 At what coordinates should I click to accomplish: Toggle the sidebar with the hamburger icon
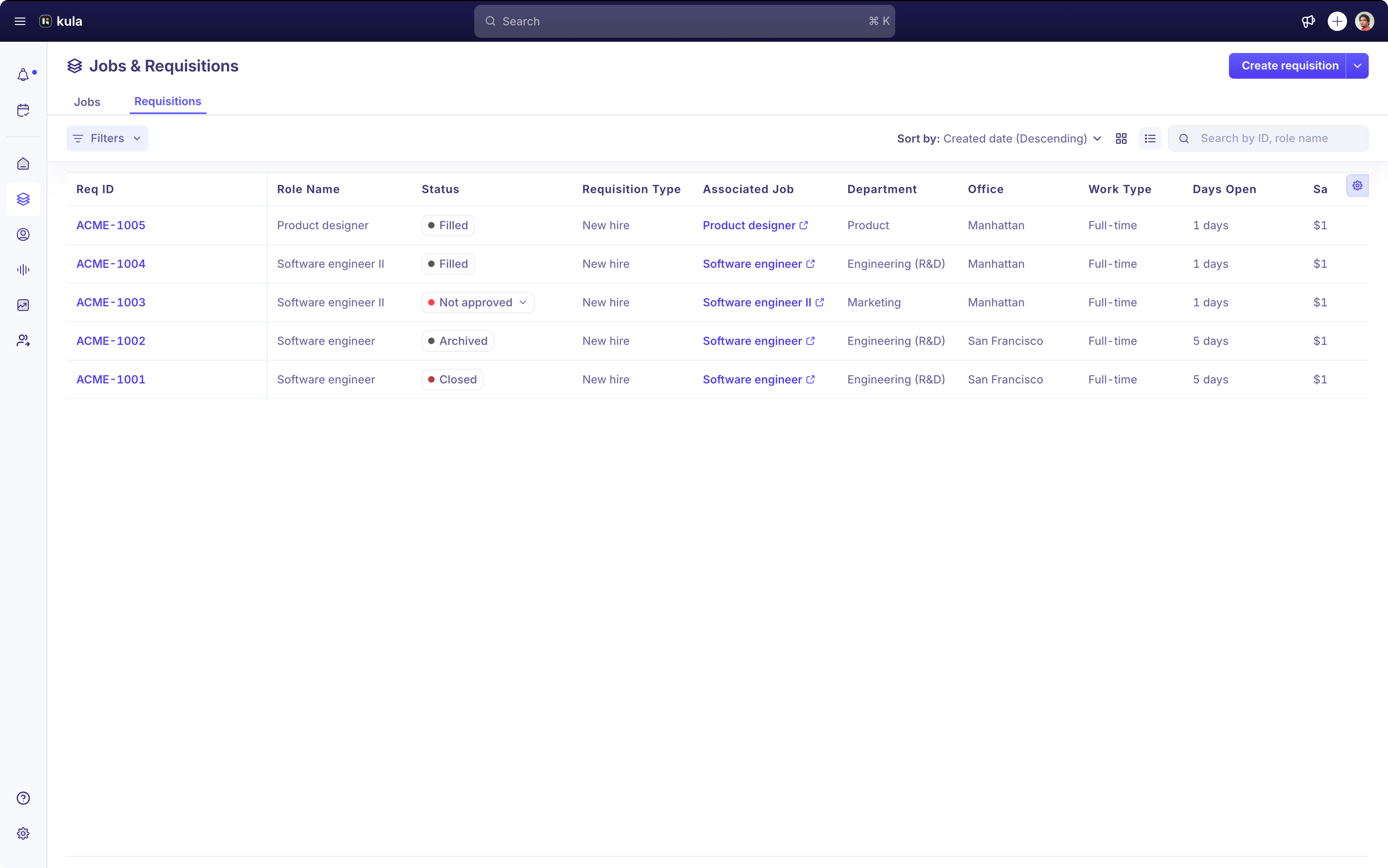click(20, 20)
